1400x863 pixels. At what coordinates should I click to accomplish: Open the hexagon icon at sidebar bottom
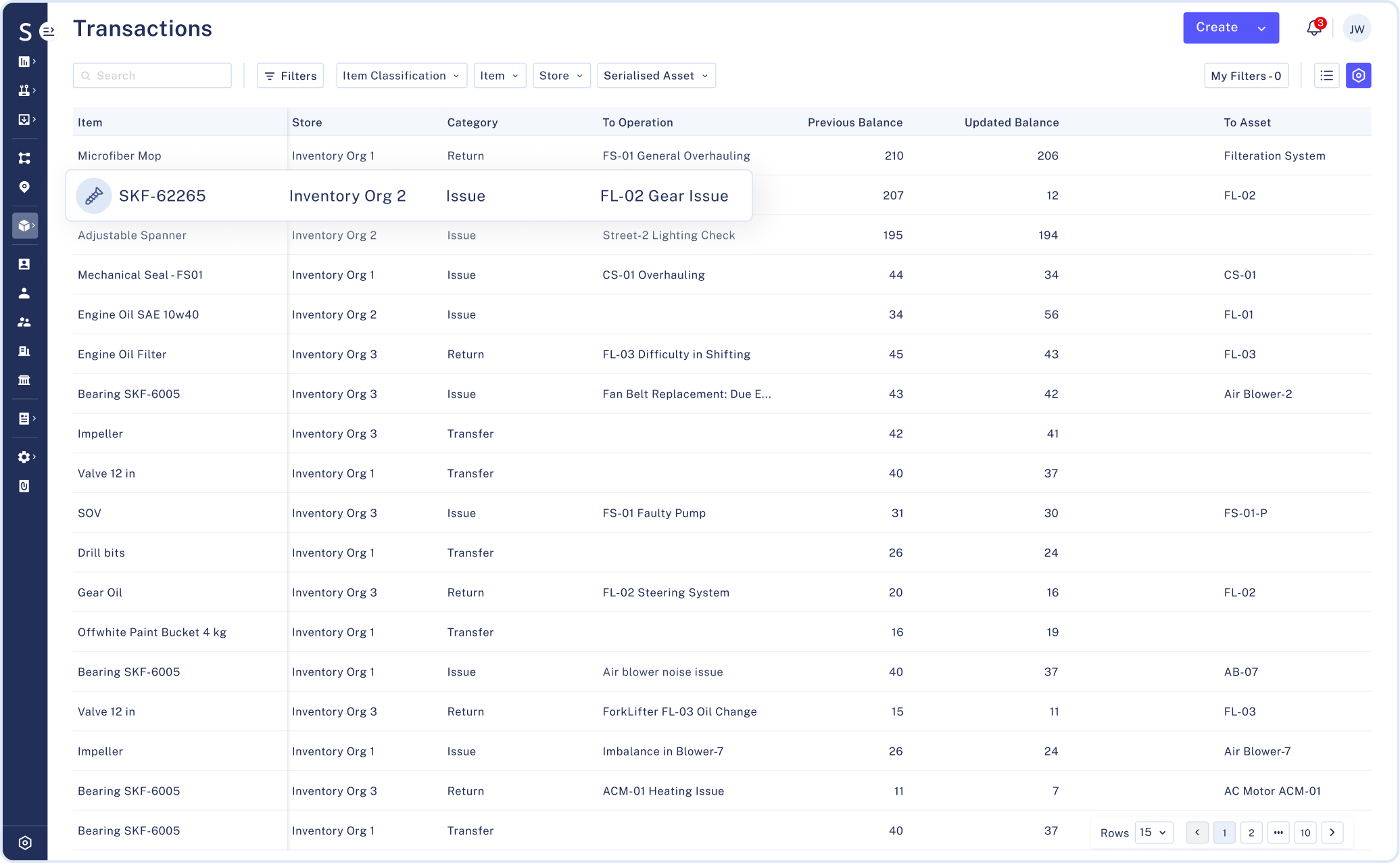point(25,843)
